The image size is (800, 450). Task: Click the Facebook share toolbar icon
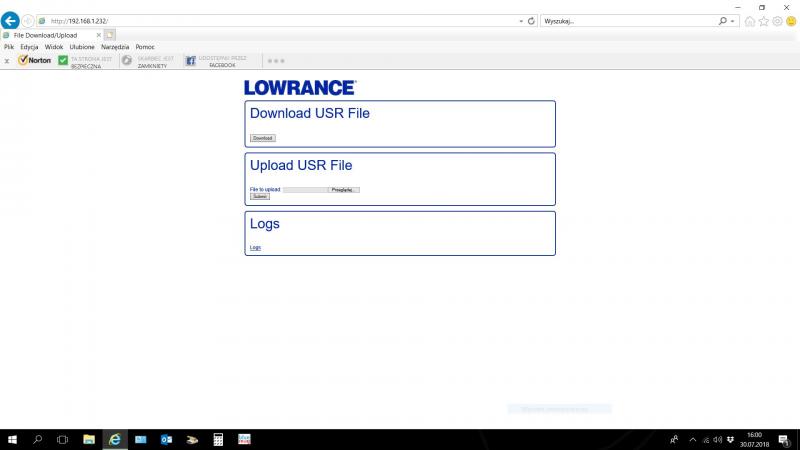click(190, 60)
